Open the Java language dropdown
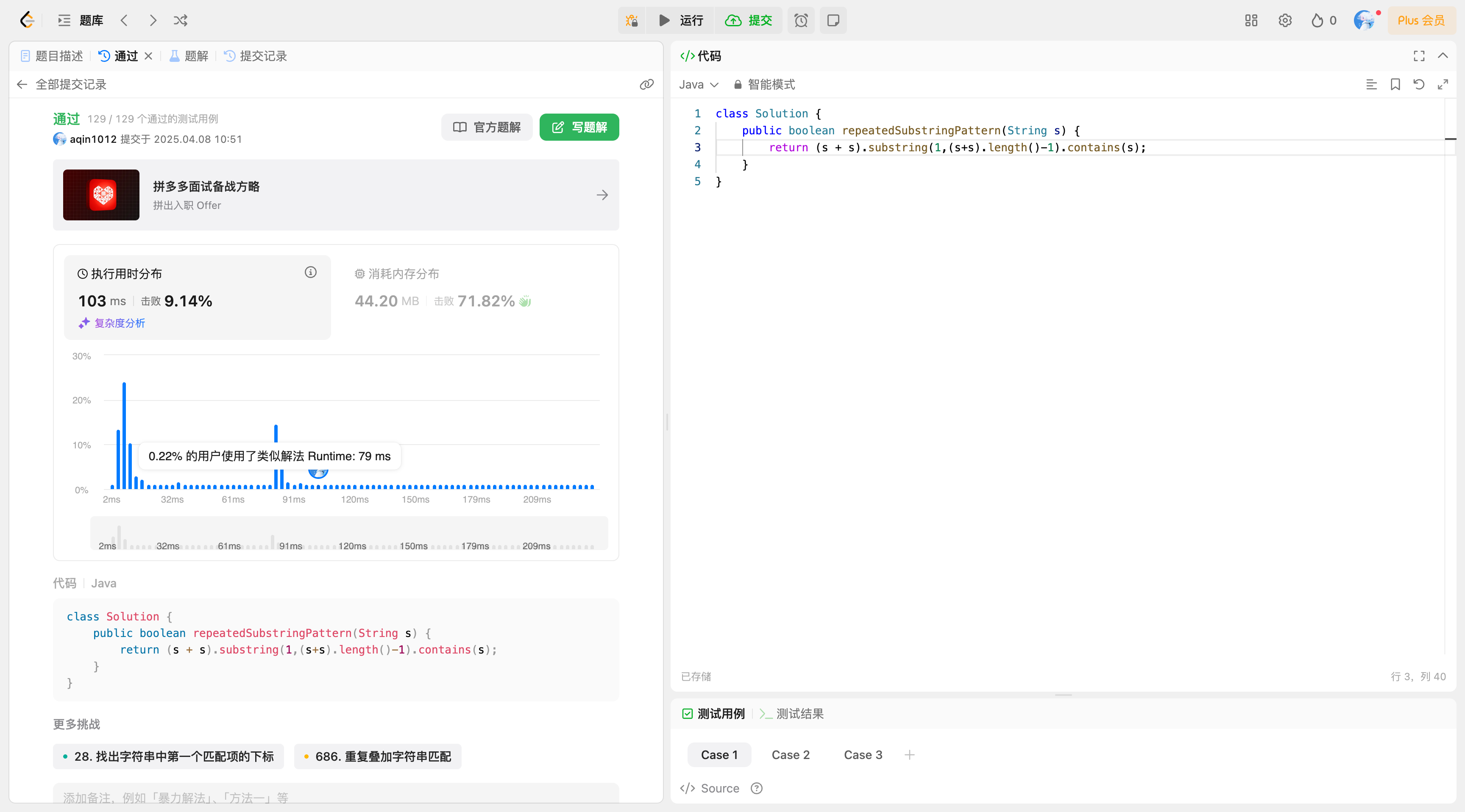This screenshot has height=812, width=1465. click(x=699, y=84)
